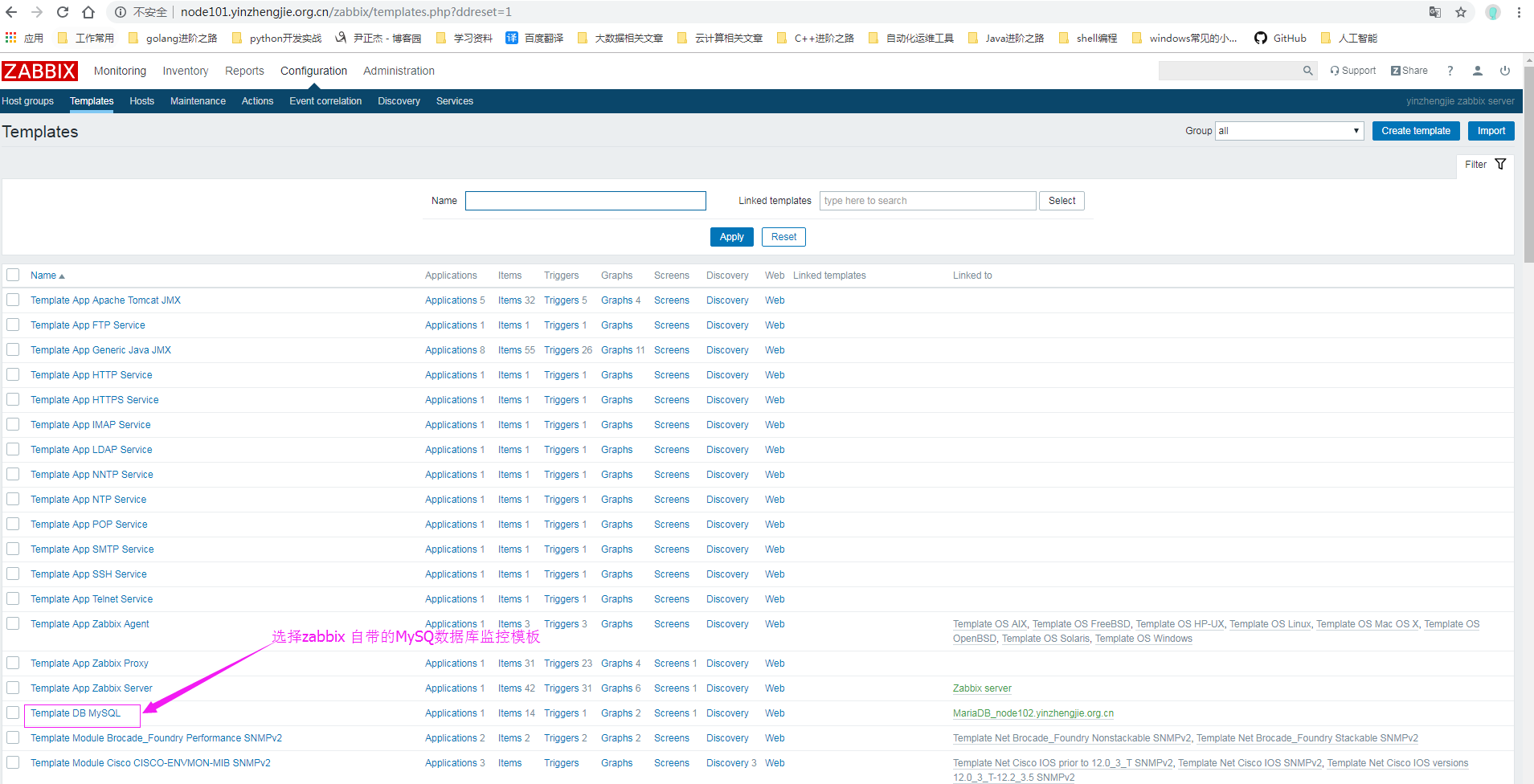Open the 工作常用 bookmark folder
This screenshot has width=1534, height=784.
[86, 38]
